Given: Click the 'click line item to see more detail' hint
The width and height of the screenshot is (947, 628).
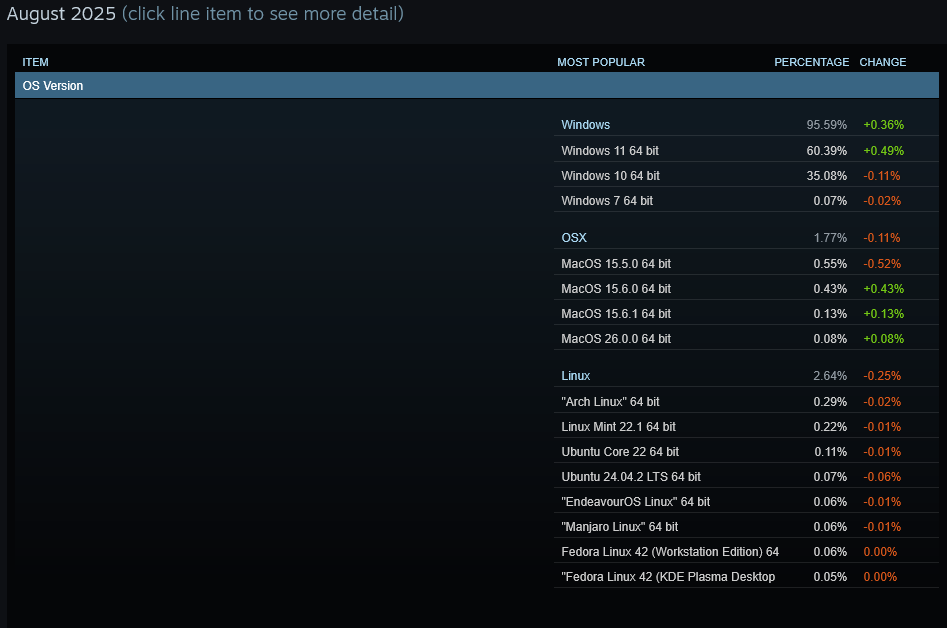Looking at the screenshot, I should click(263, 13).
